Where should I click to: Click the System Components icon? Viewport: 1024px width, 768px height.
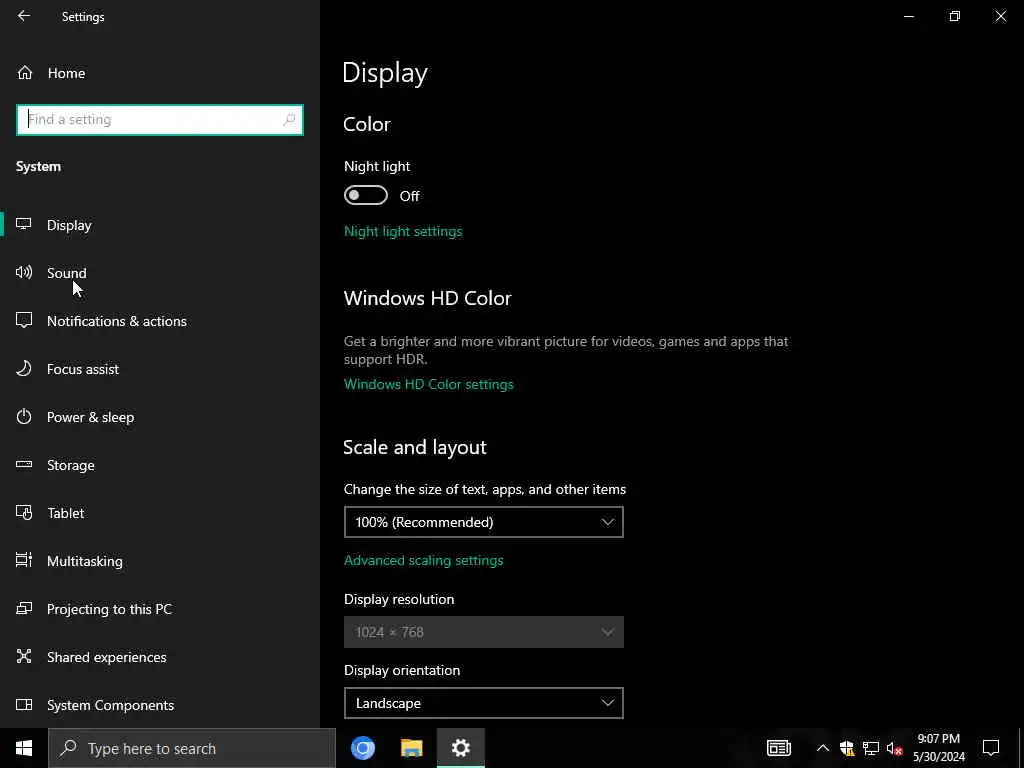point(24,704)
